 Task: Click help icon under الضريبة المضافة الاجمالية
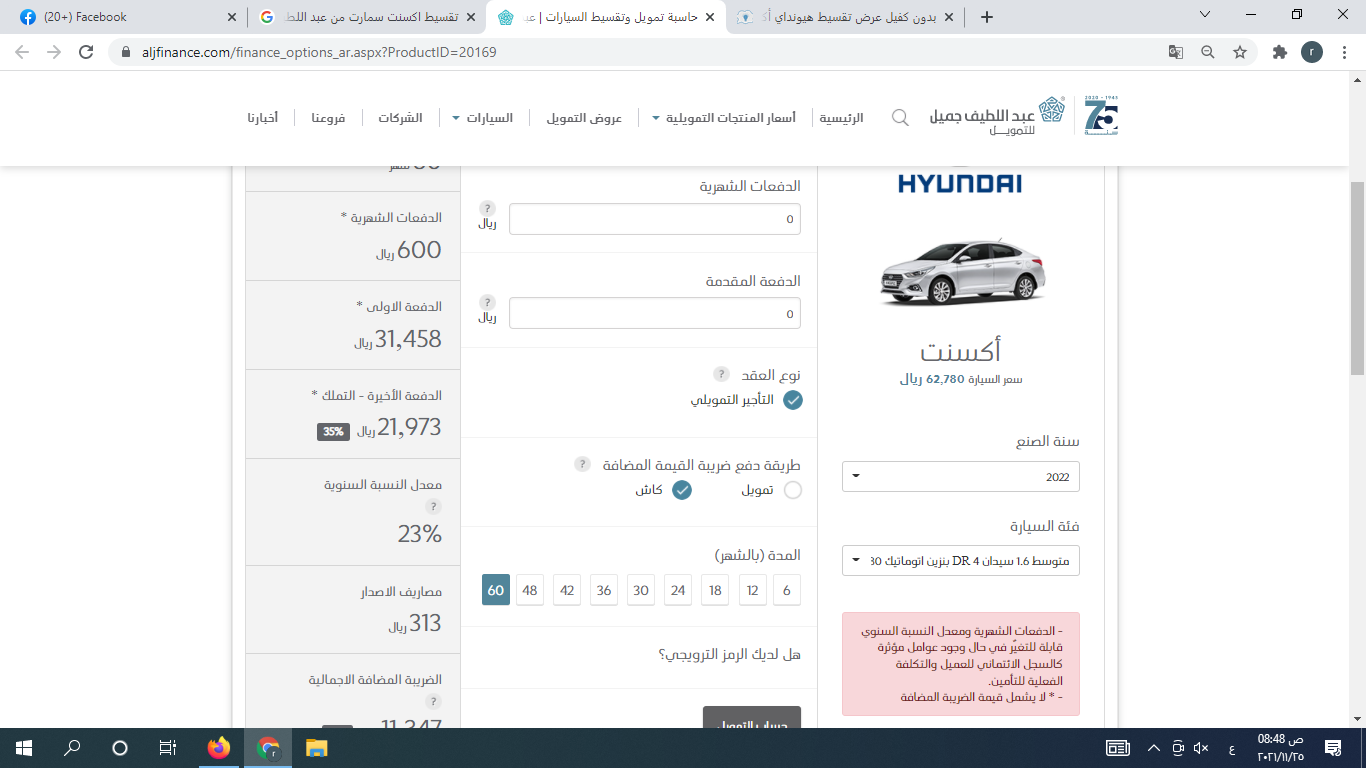(433, 702)
